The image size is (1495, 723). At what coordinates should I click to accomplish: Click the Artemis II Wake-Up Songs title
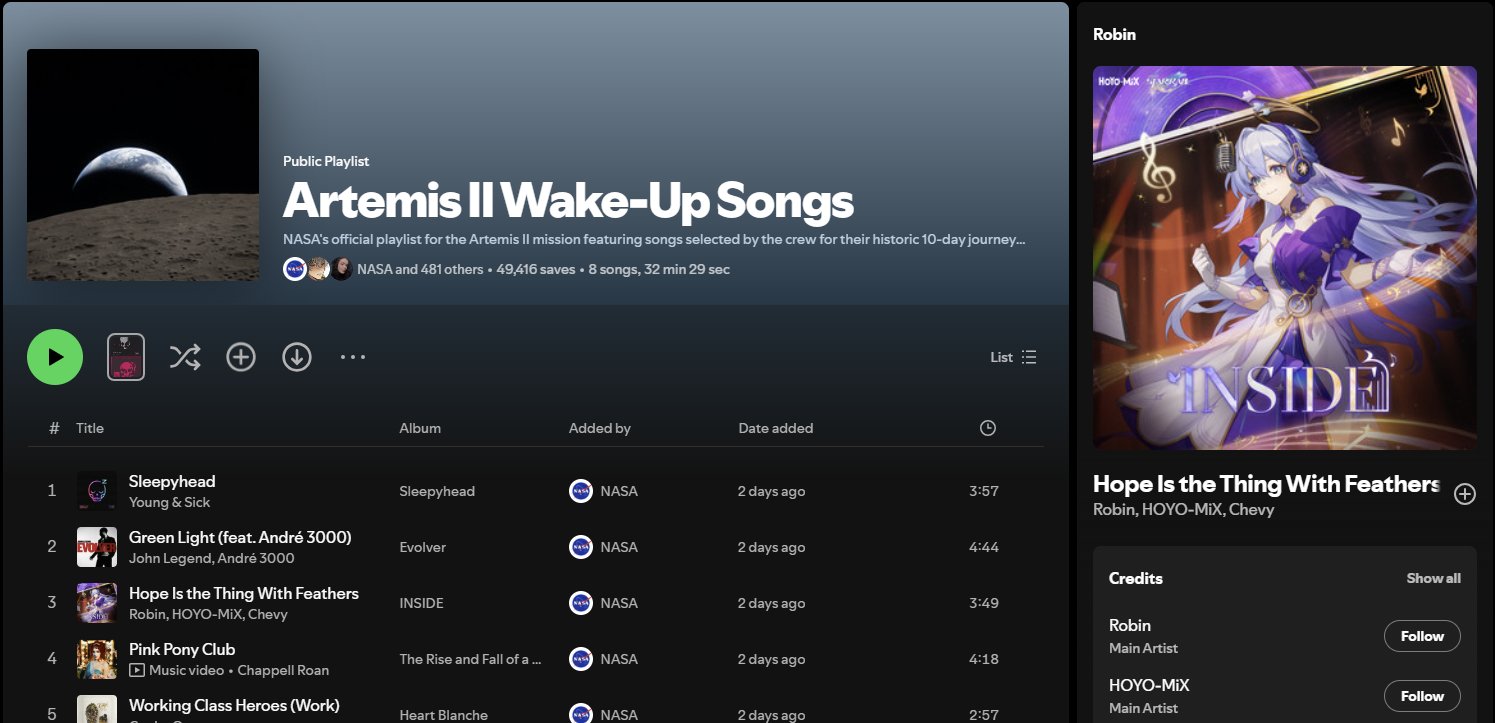point(568,200)
